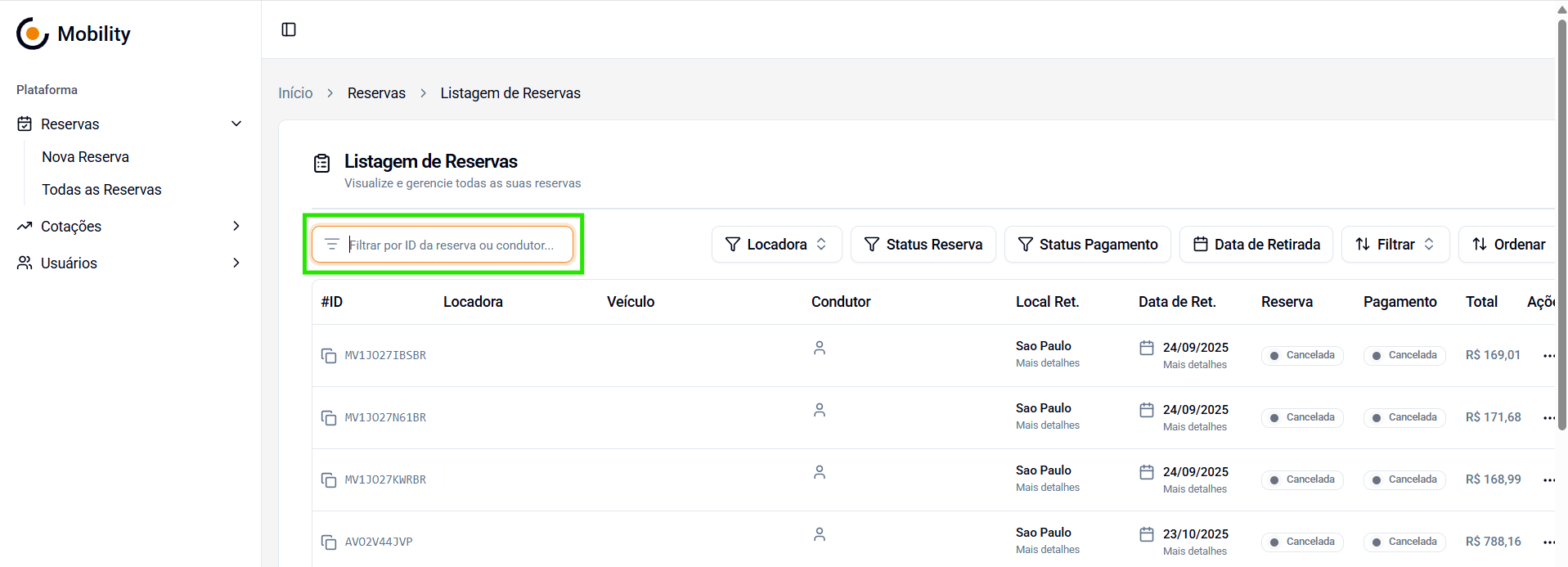Open the Filtrar dropdown
The image size is (1568, 567).
[1395, 245]
